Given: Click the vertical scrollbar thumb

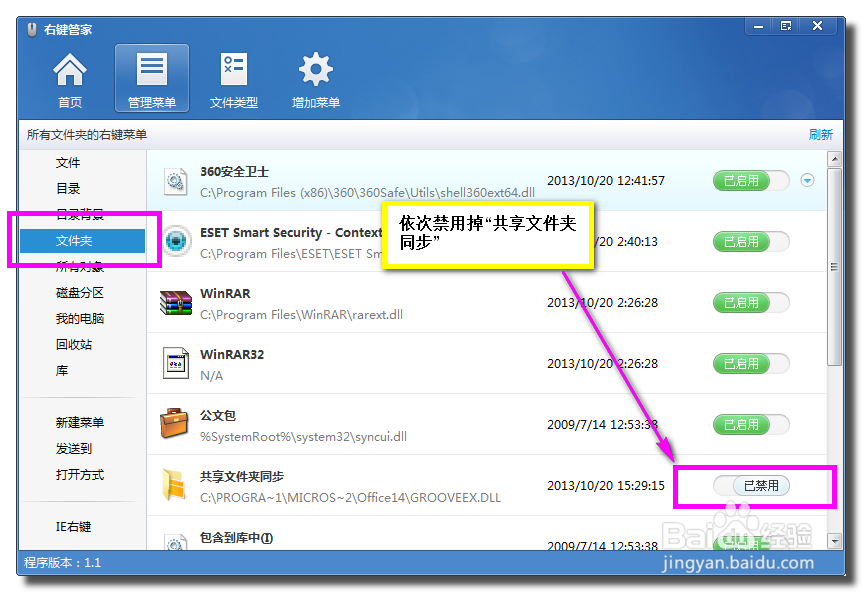Looking at the screenshot, I should (x=834, y=267).
